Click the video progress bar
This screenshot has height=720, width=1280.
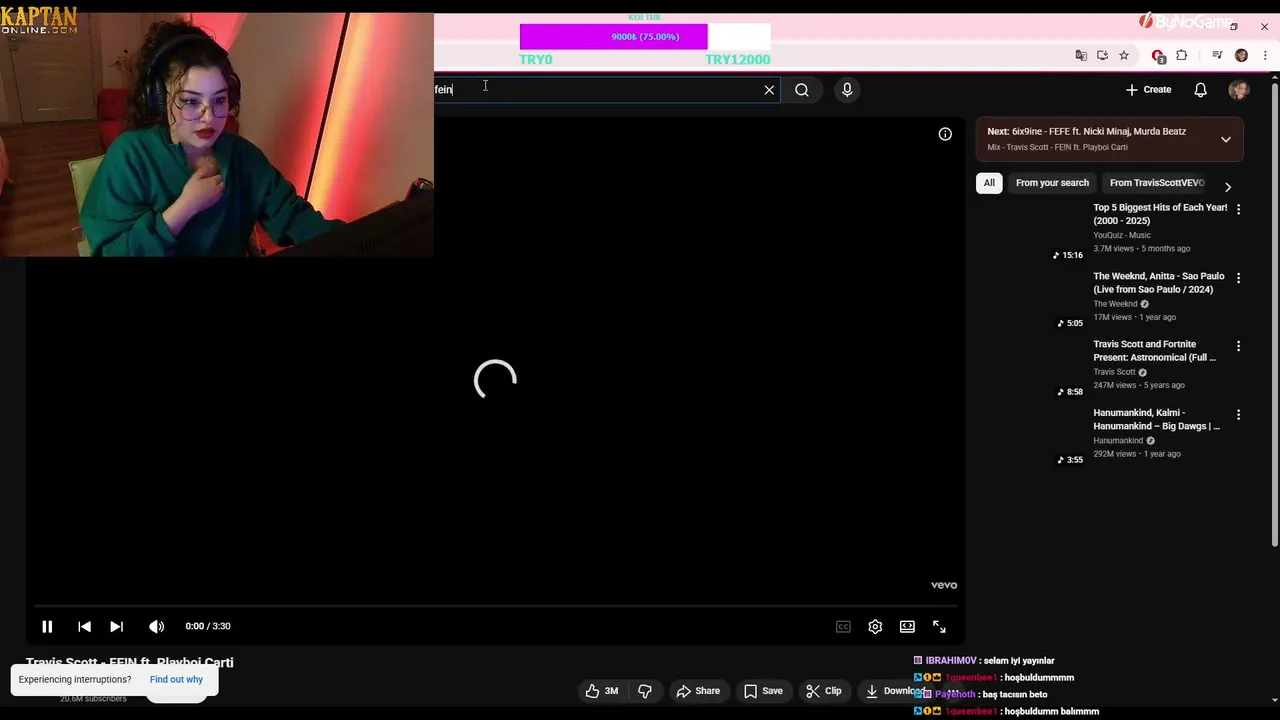495,606
